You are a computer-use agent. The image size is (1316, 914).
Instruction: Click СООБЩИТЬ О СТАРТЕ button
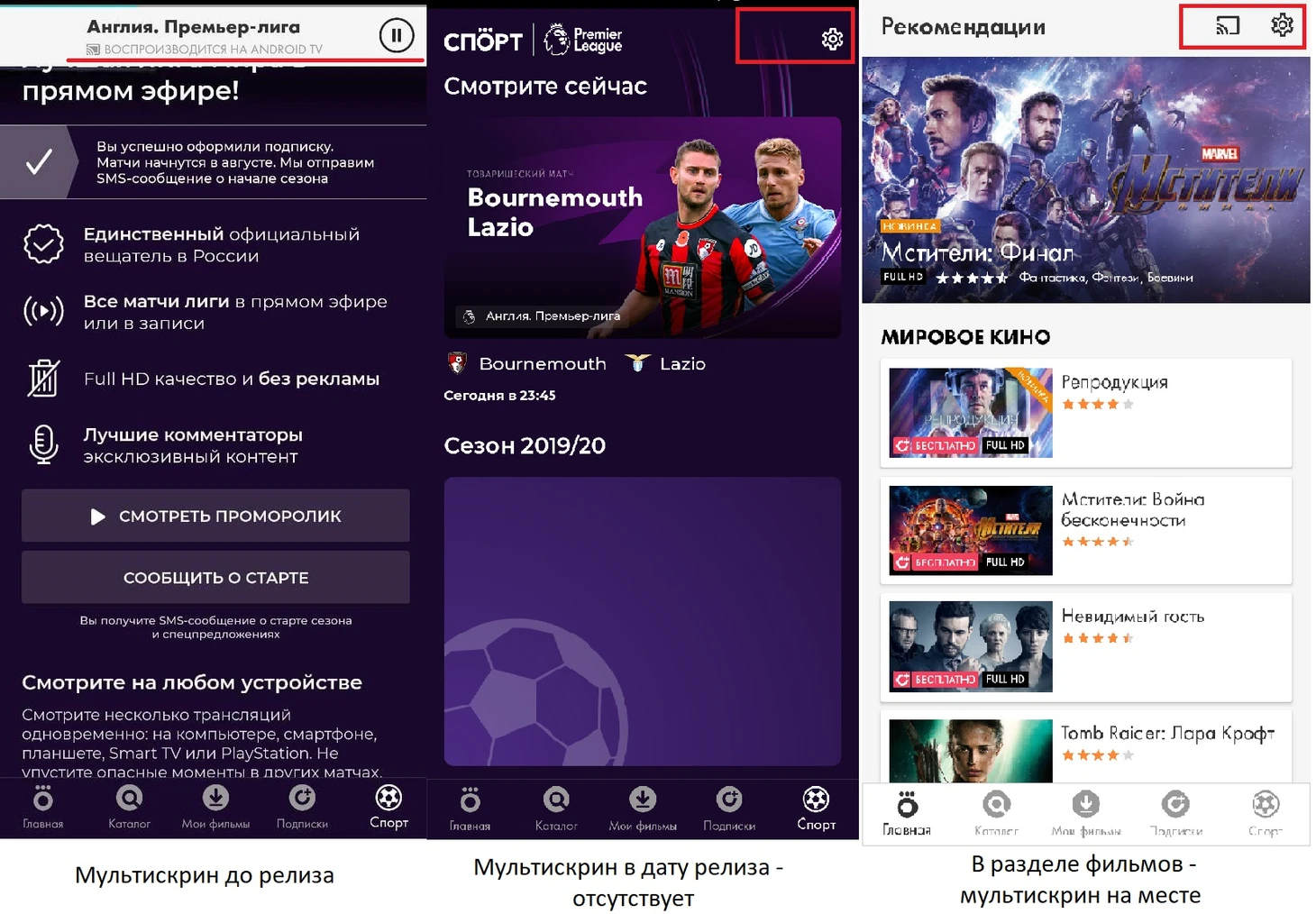coord(215,577)
